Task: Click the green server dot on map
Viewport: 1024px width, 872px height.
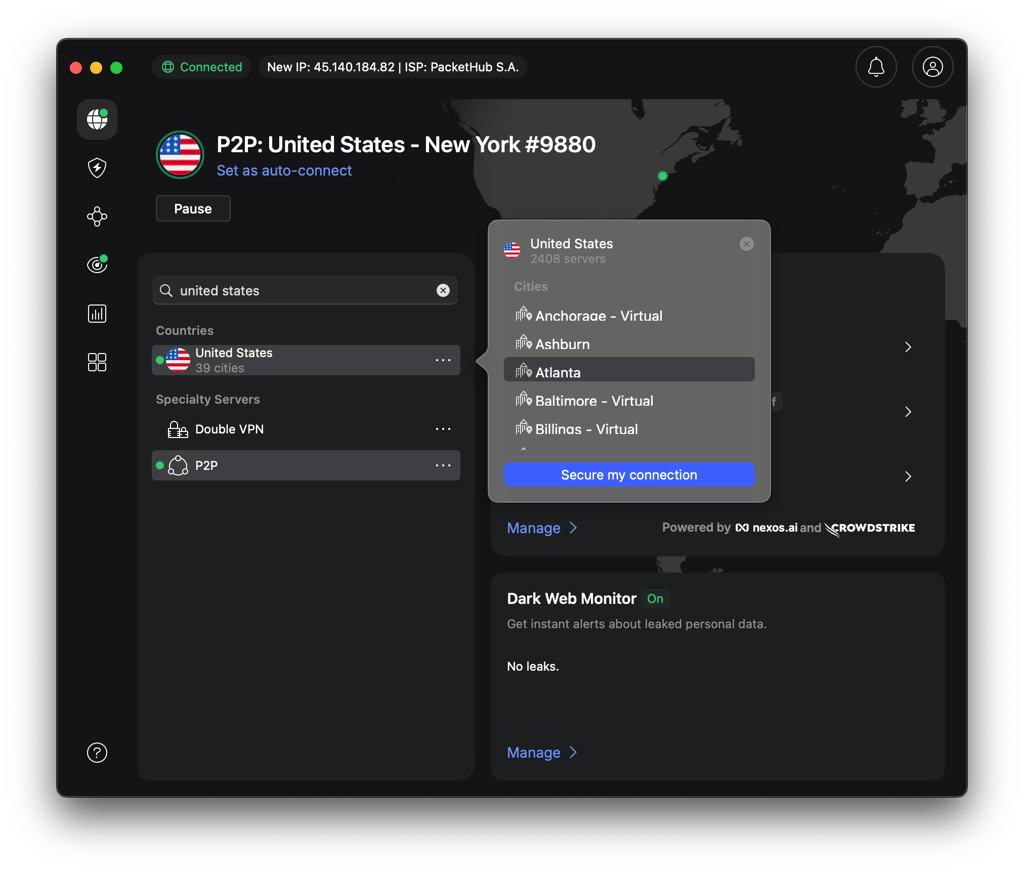Action: point(662,176)
